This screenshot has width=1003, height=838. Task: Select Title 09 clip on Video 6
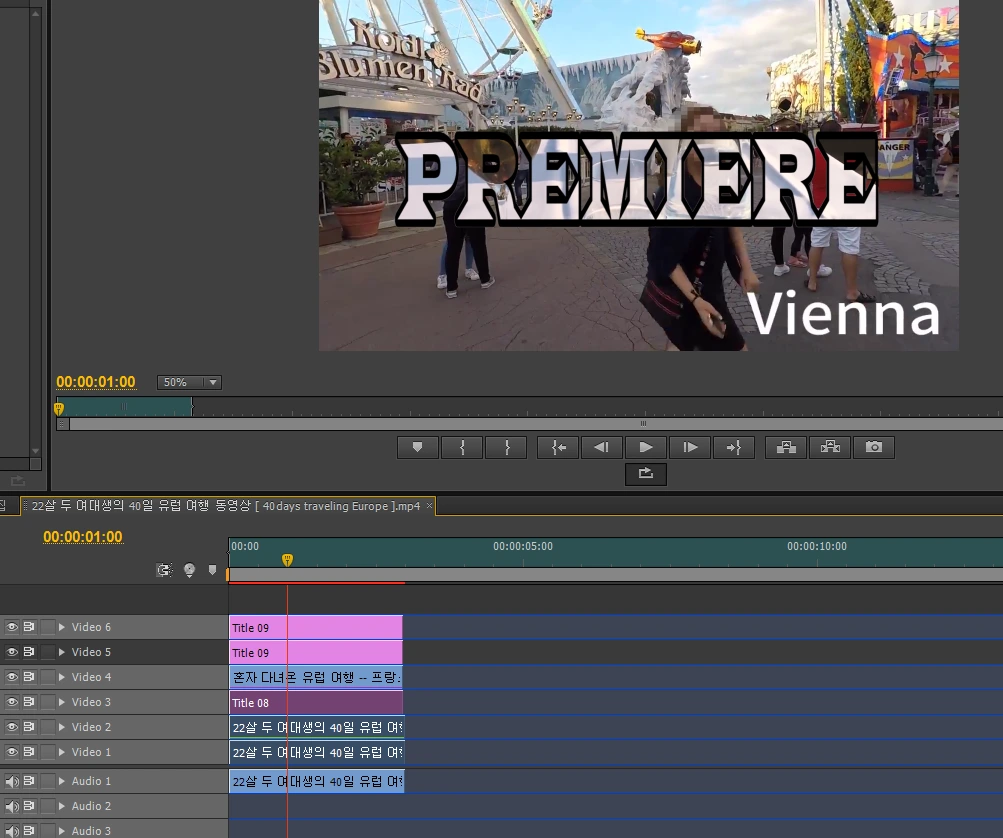pos(316,628)
